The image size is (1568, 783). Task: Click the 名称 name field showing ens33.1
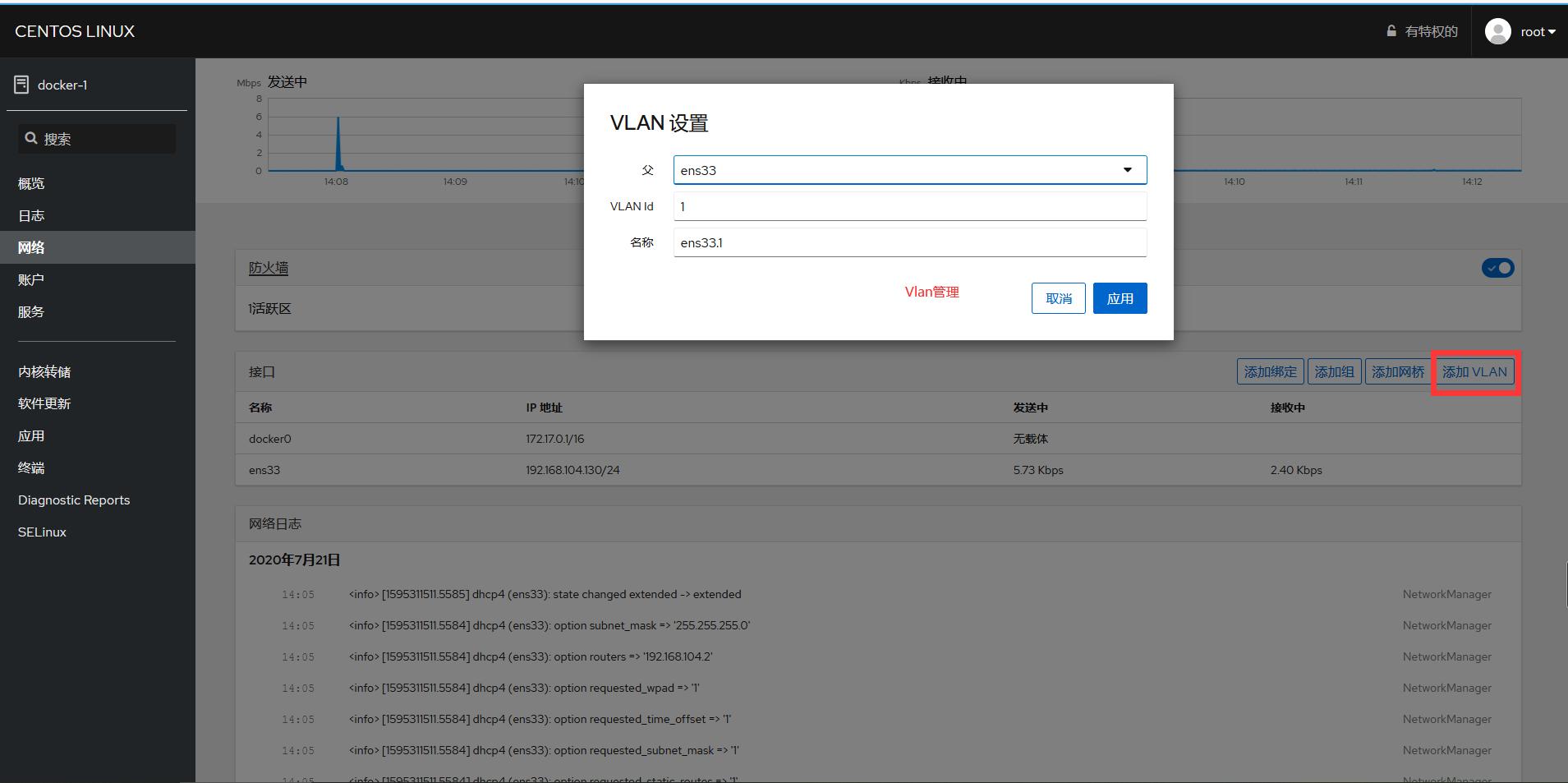click(908, 242)
